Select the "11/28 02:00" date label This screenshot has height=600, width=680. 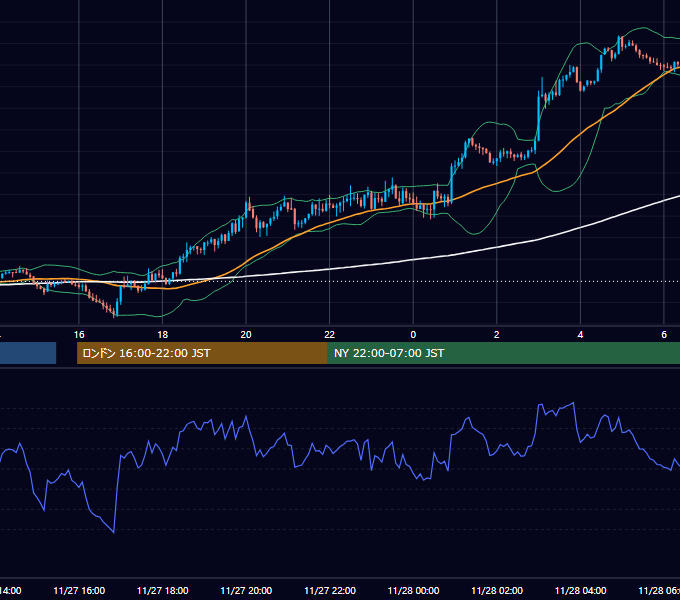(497, 591)
